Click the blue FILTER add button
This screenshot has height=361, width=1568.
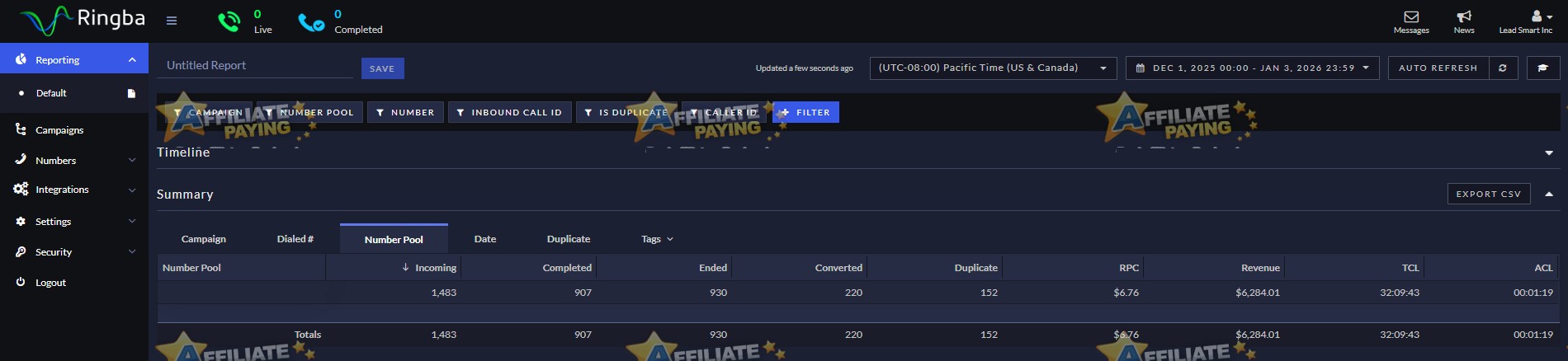coord(805,112)
